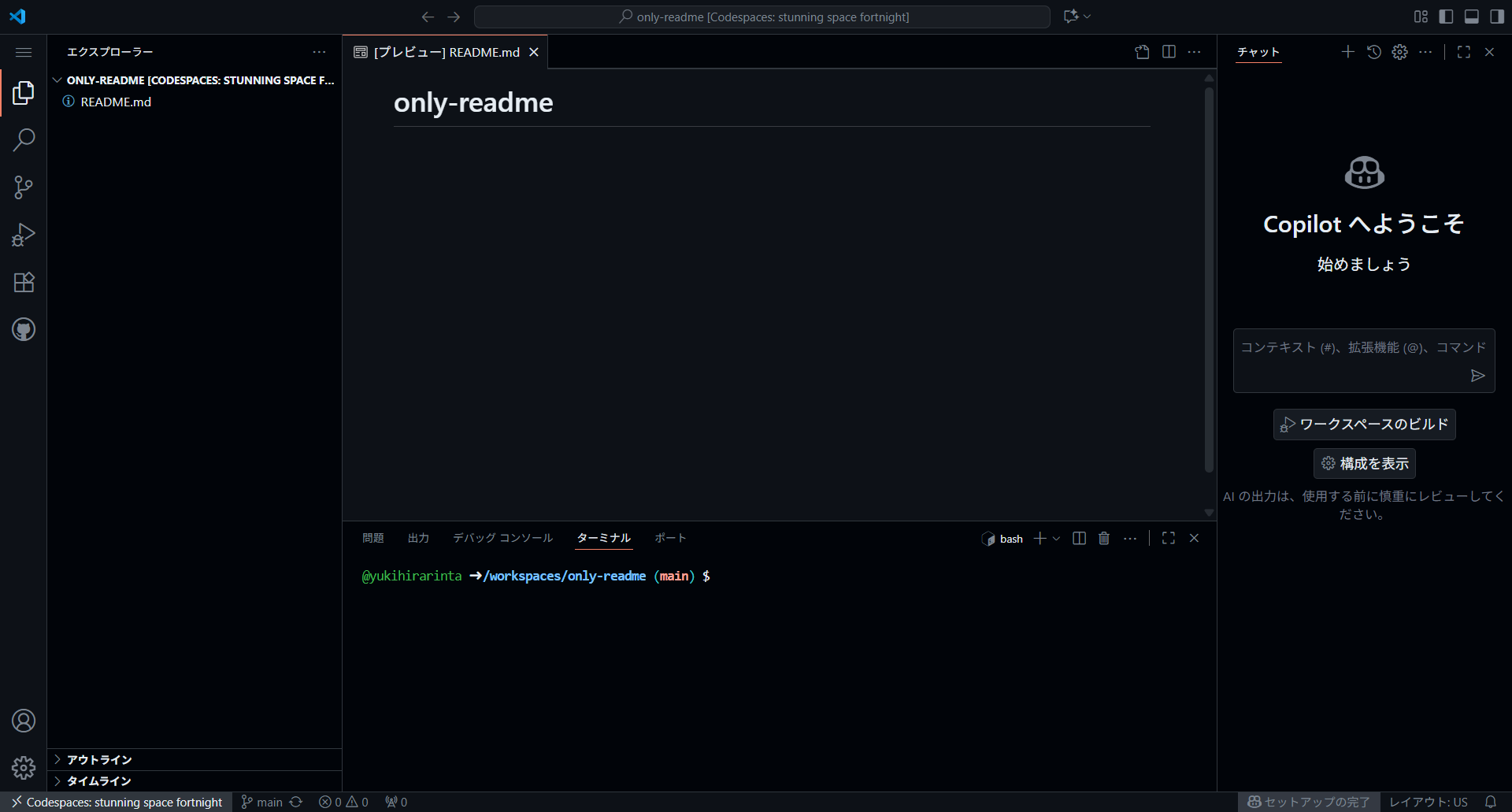The image size is (1512, 812).
Task: Open the Search view
Action: click(x=24, y=140)
